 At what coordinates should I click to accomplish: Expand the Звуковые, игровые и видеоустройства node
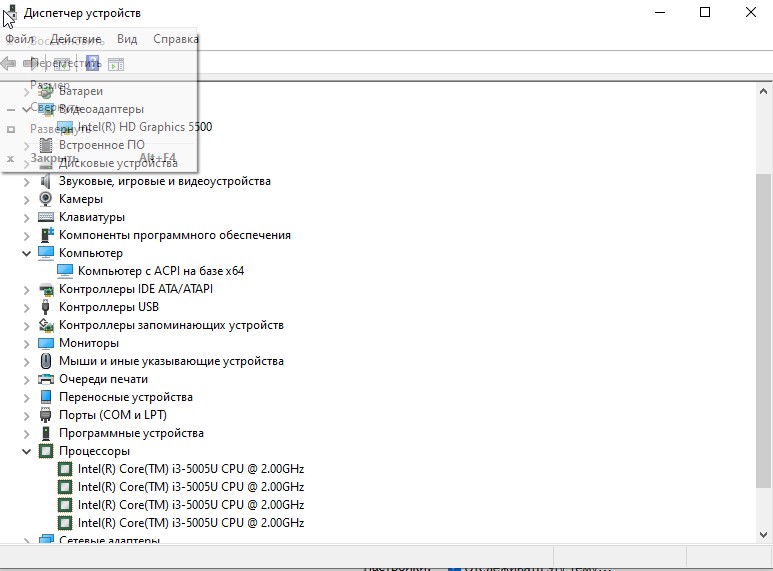click(27, 182)
